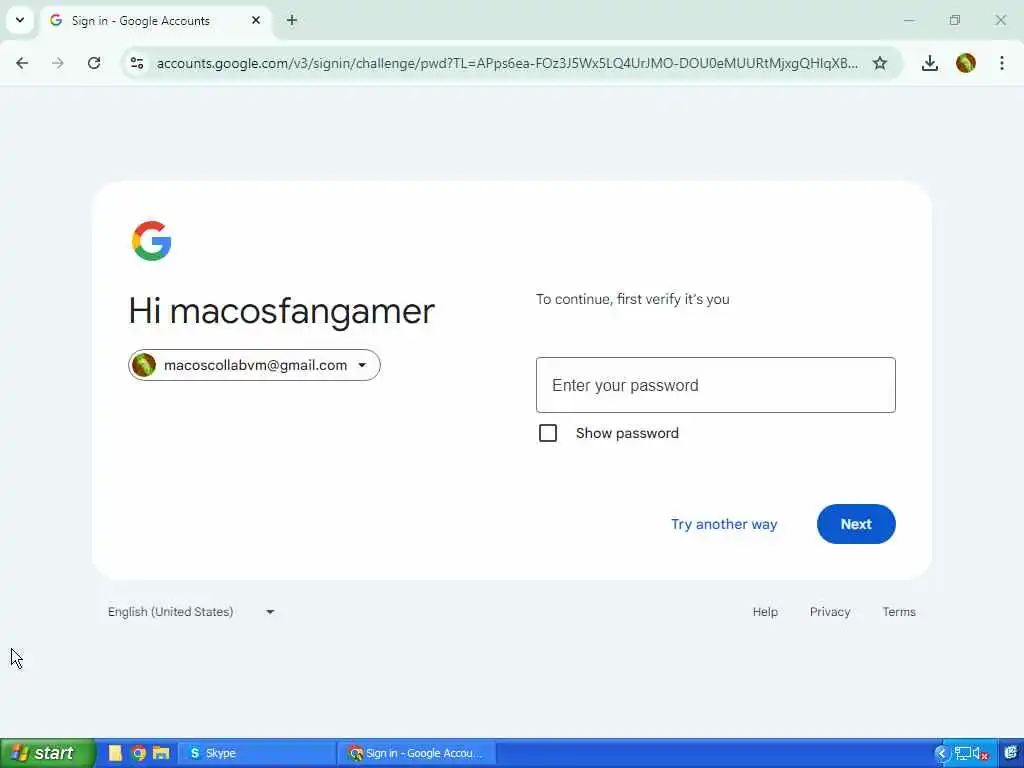Bookmark this page with the star icon
Image resolution: width=1024 pixels, height=768 pixels.
pyautogui.click(x=880, y=63)
